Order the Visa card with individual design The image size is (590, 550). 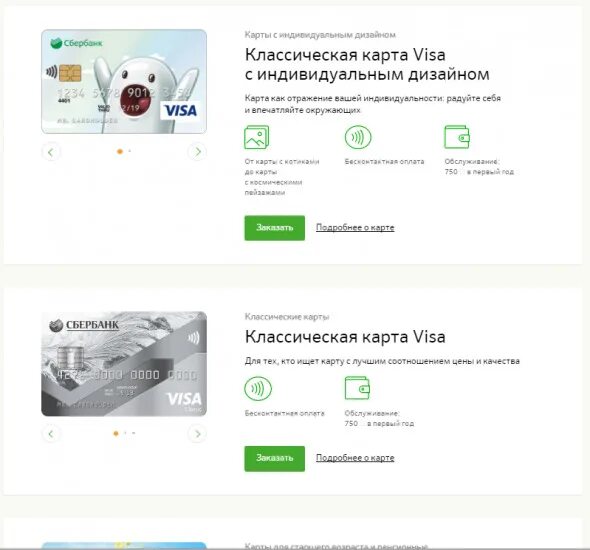coord(275,228)
